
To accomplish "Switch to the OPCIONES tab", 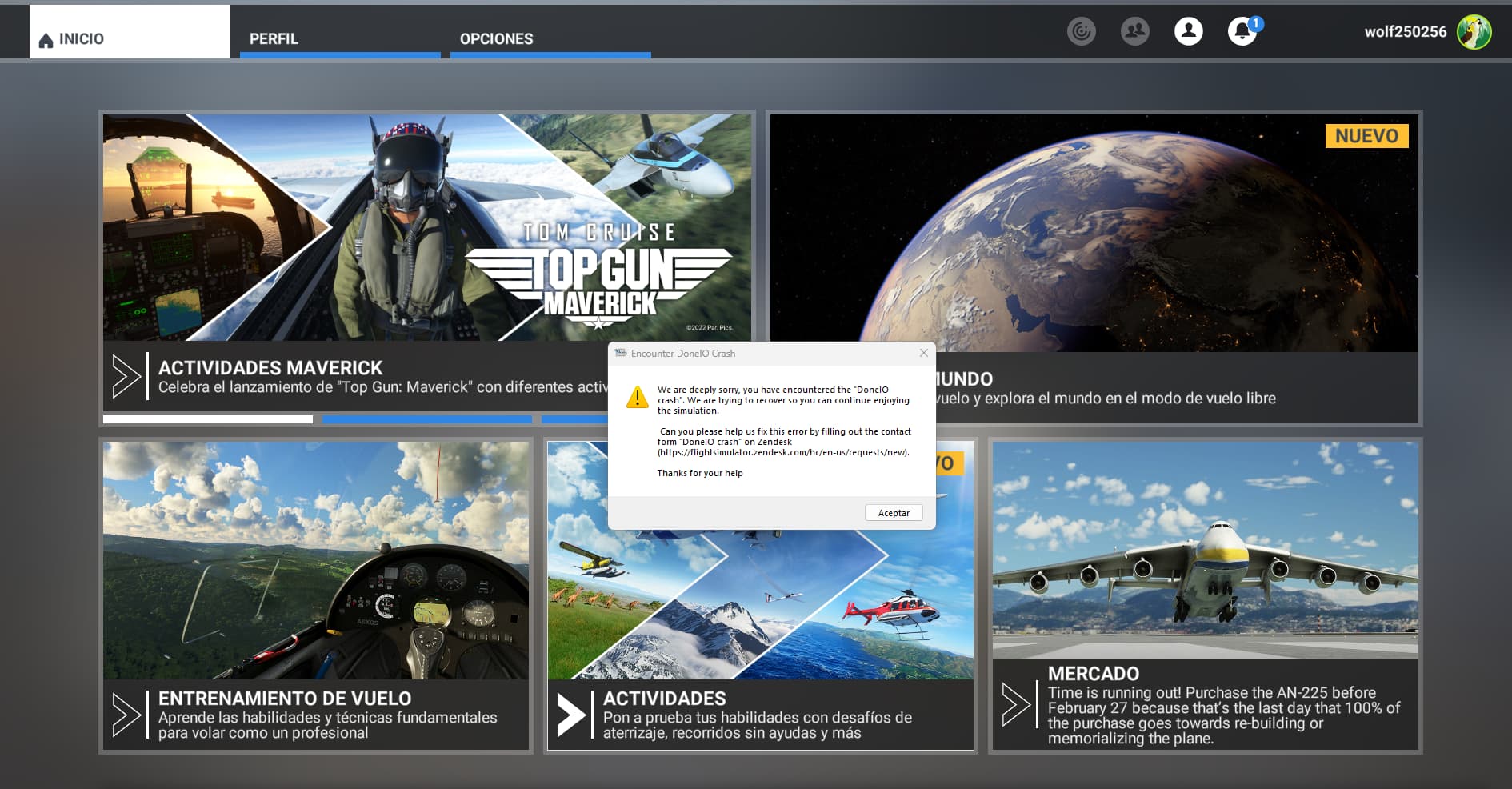I will click(496, 38).
